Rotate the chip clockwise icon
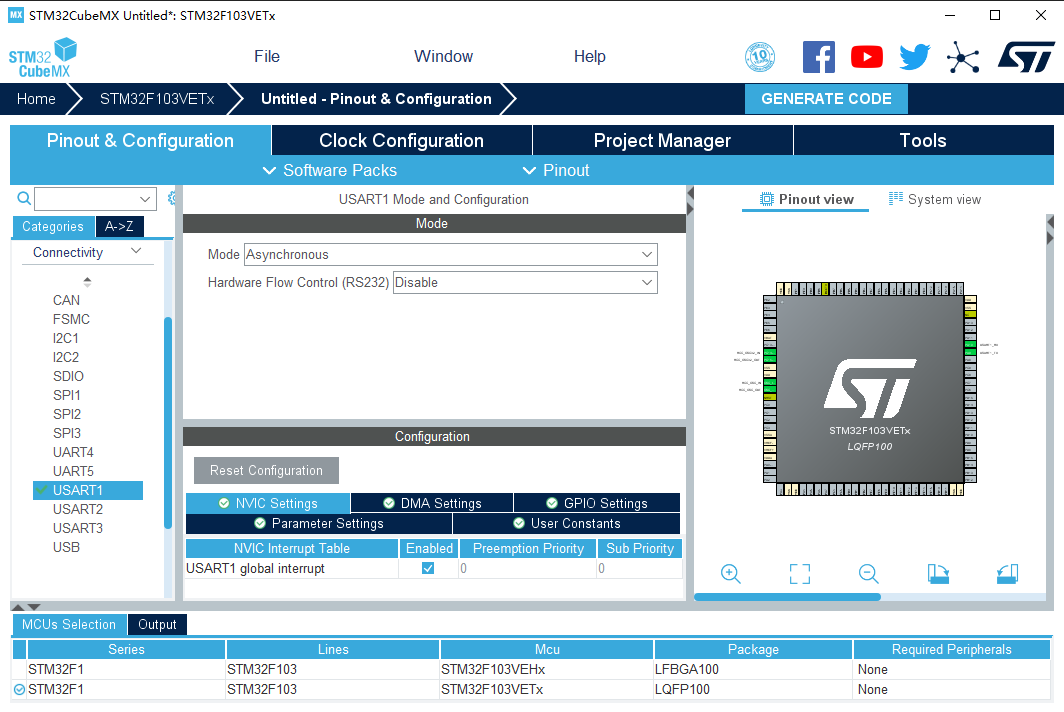The height and width of the screenshot is (712, 1064). 938,574
